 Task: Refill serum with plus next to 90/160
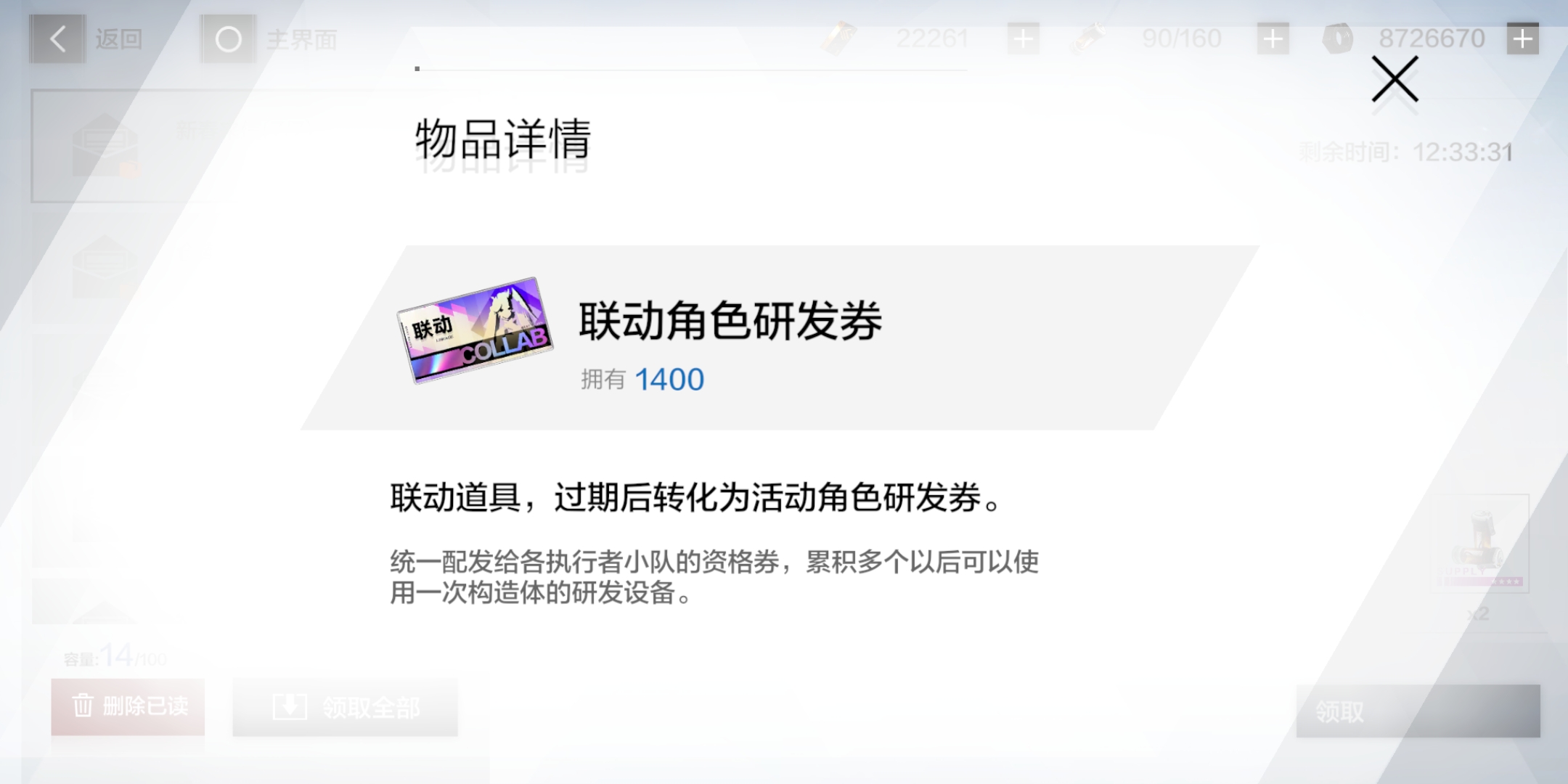click(x=1273, y=38)
